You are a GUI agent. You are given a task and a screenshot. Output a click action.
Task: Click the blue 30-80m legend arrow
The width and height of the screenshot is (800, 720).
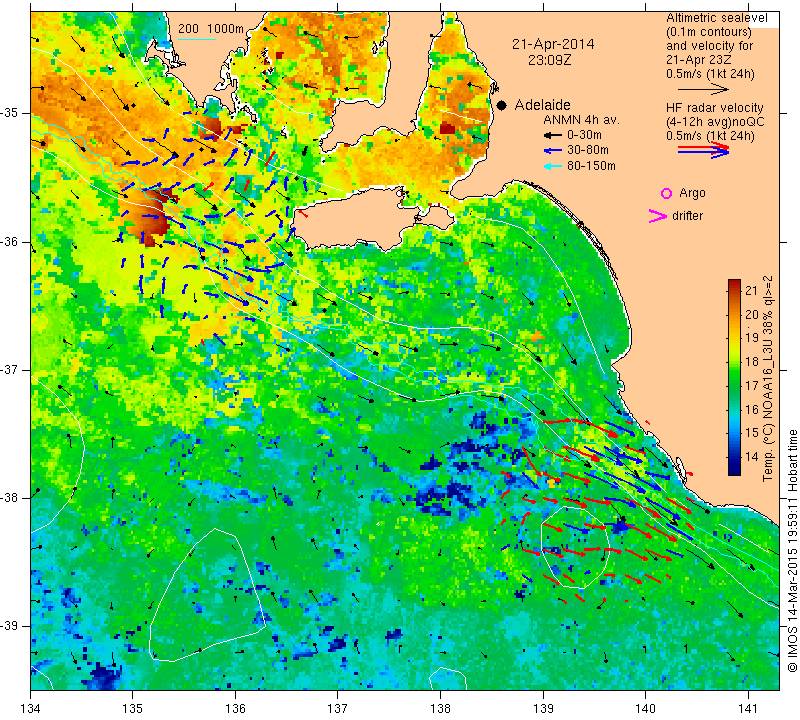click(x=553, y=151)
